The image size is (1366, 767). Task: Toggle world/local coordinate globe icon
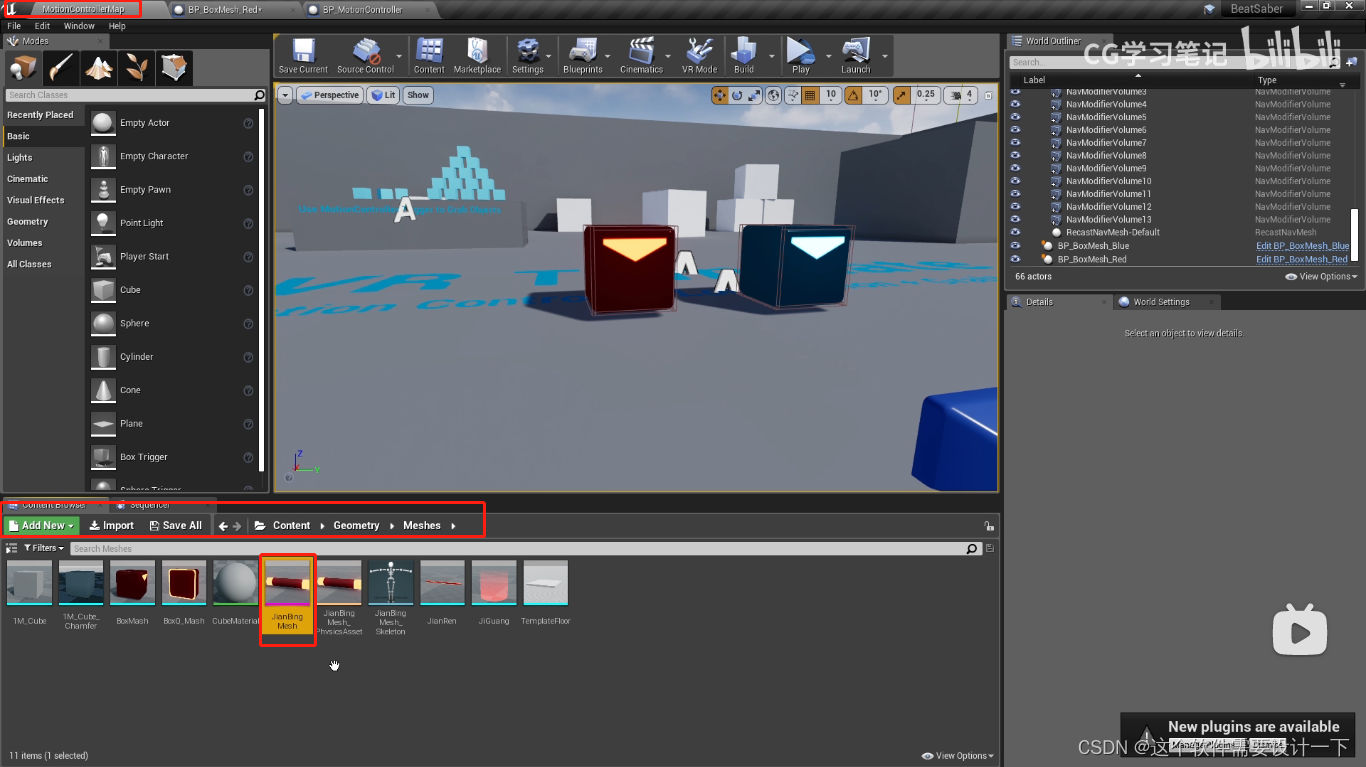(x=775, y=95)
